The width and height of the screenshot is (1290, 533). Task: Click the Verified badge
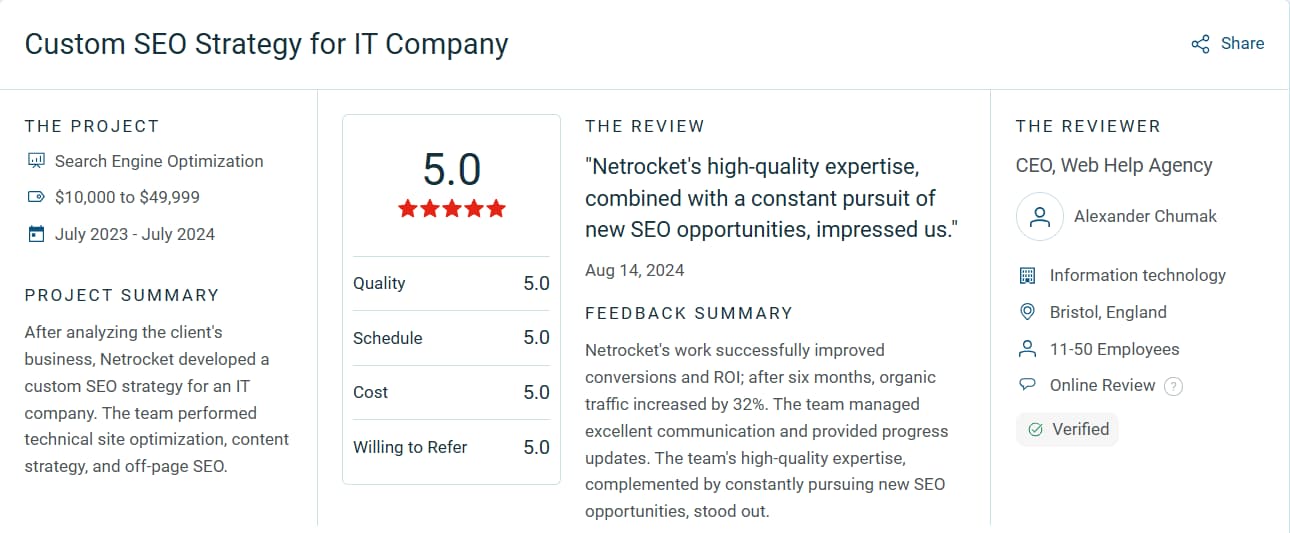click(1067, 429)
